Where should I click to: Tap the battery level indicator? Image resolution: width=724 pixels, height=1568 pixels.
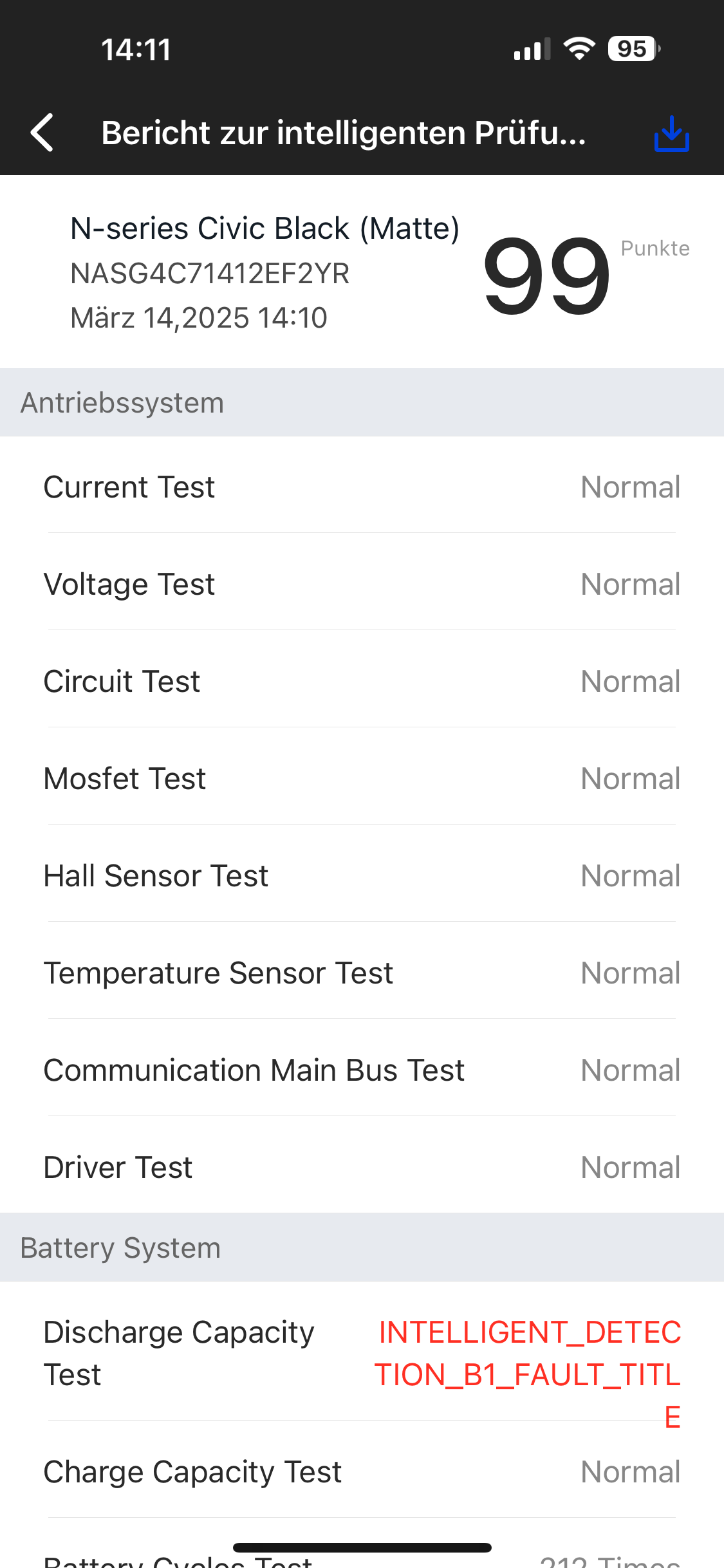633,49
